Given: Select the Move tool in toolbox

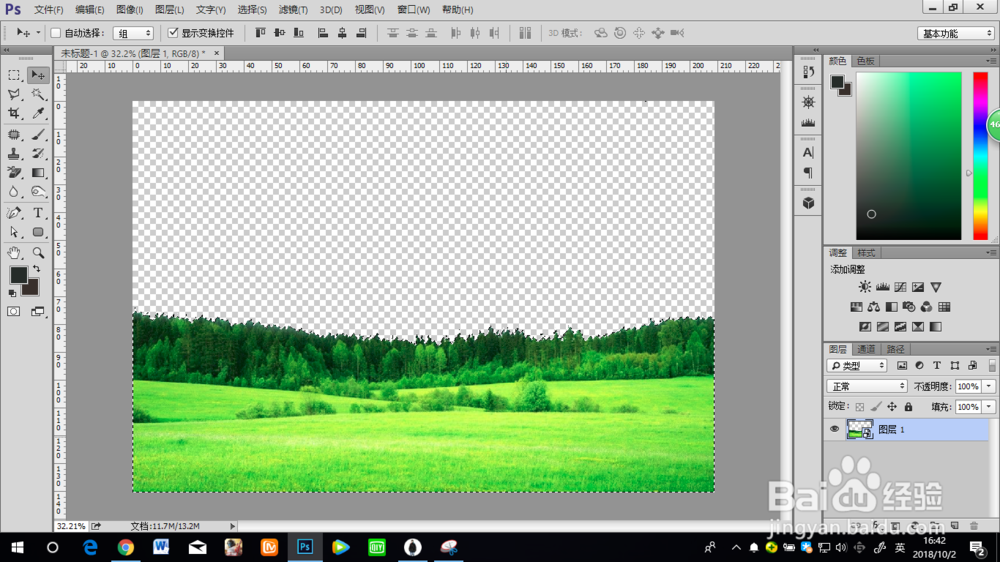Looking at the screenshot, I should [x=38, y=75].
